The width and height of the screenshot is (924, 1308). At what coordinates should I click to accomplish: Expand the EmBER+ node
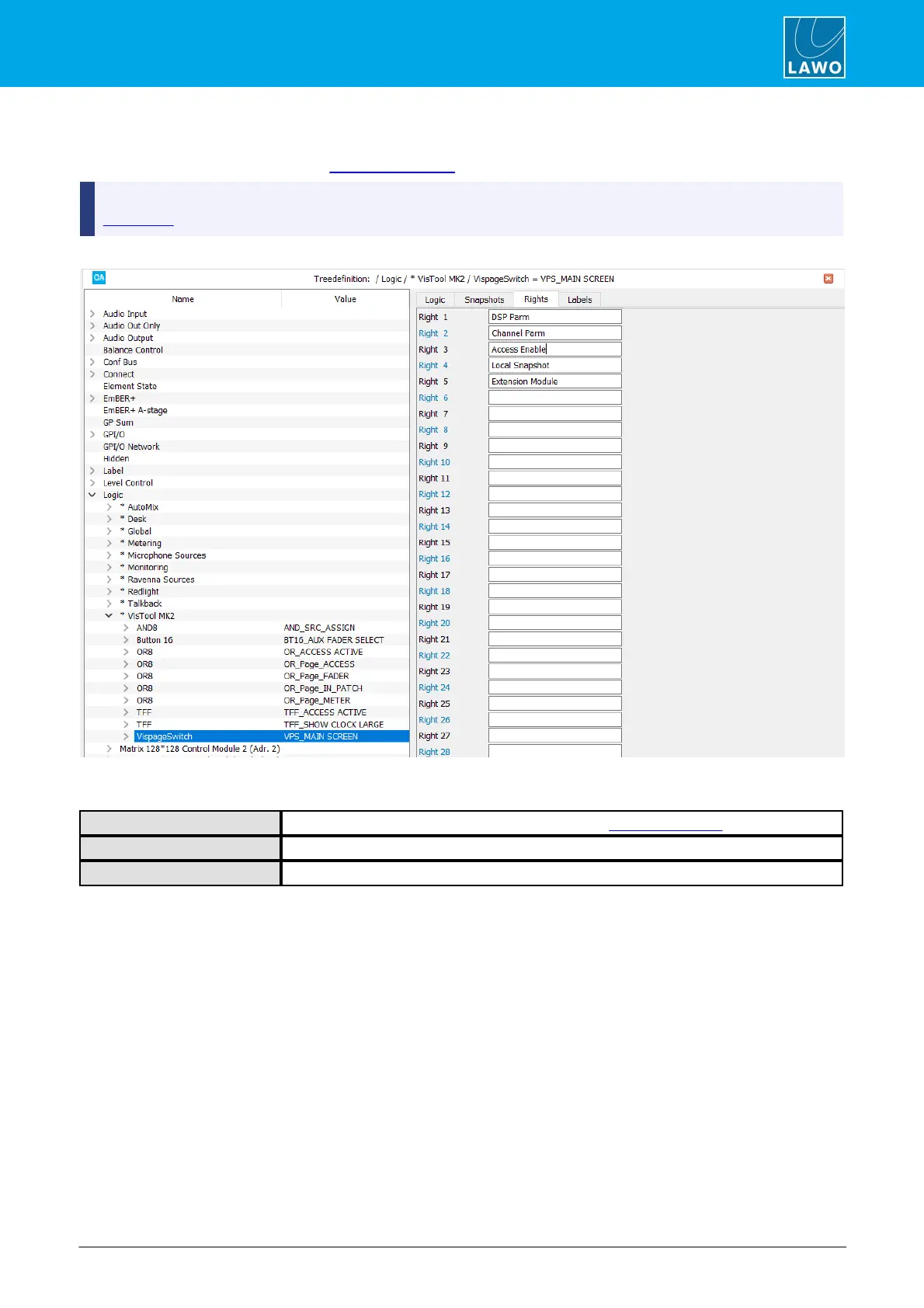[x=92, y=398]
